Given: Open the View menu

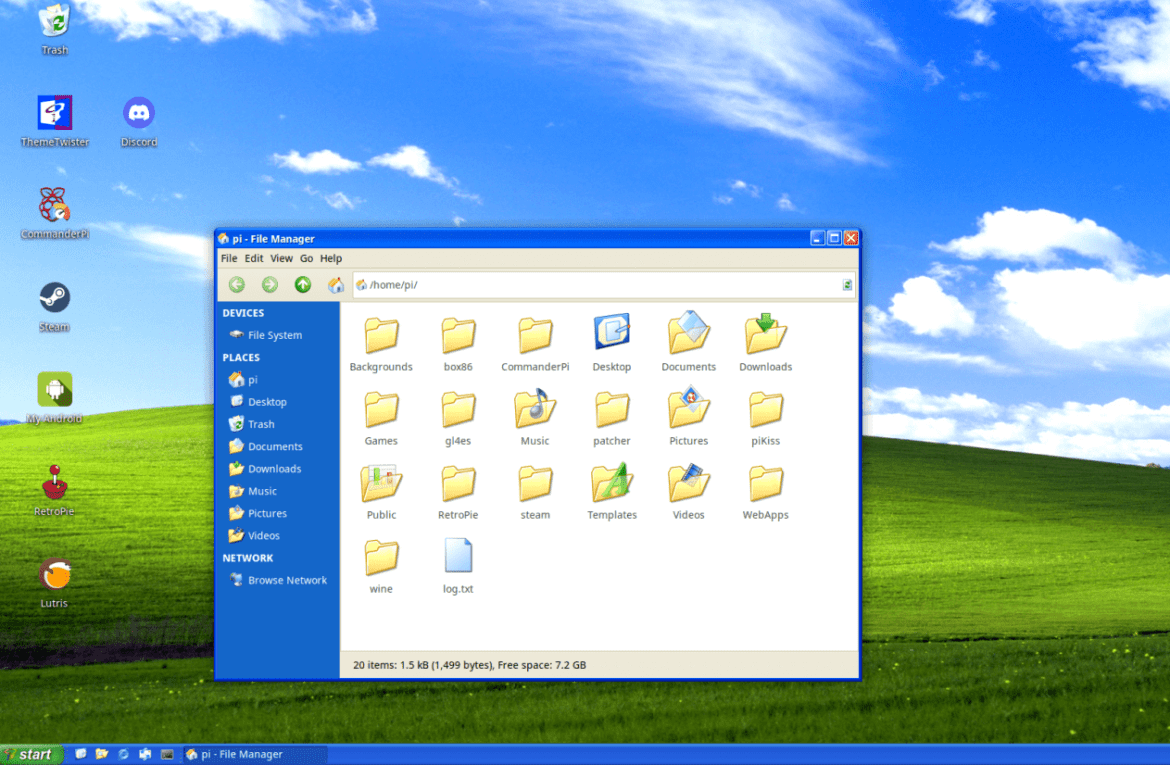Looking at the screenshot, I should 281,258.
